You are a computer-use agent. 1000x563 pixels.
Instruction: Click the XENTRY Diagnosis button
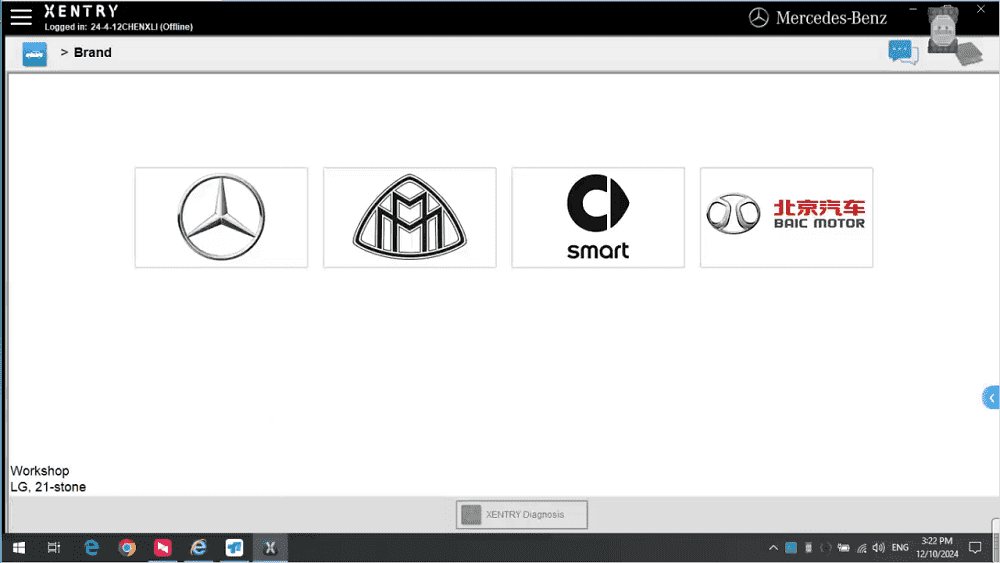pyautogui.click(x=522, y=515)
